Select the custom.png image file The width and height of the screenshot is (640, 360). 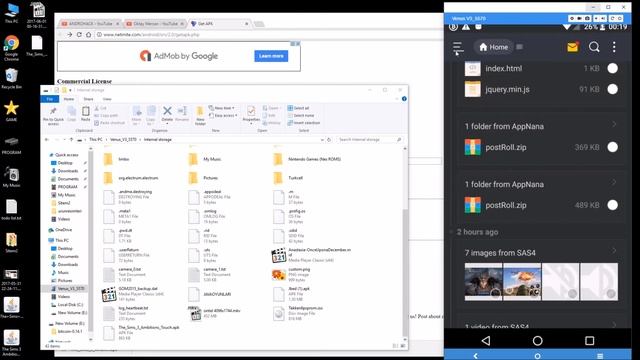point(292,274)
